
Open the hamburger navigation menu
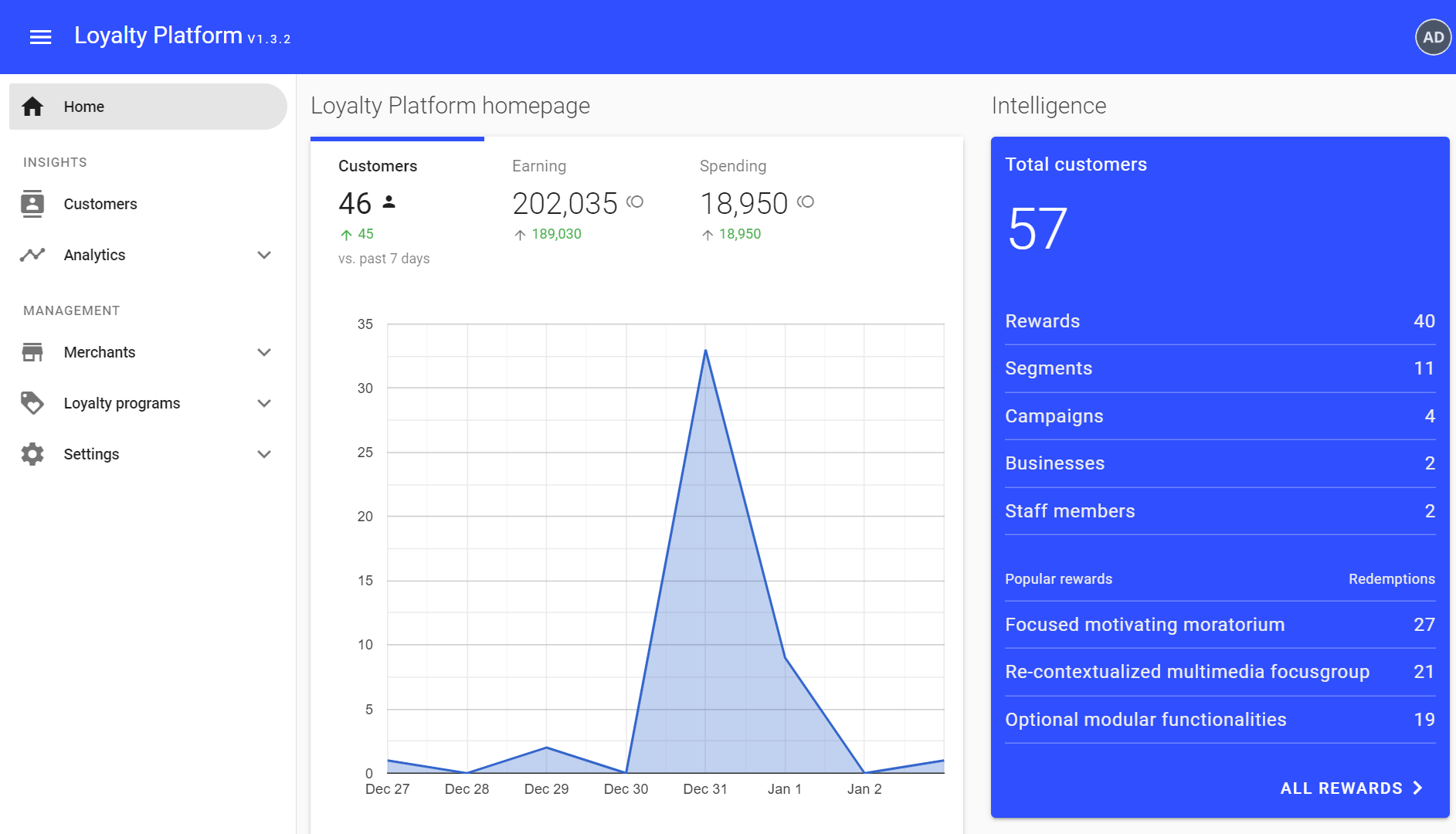point(40,37)
